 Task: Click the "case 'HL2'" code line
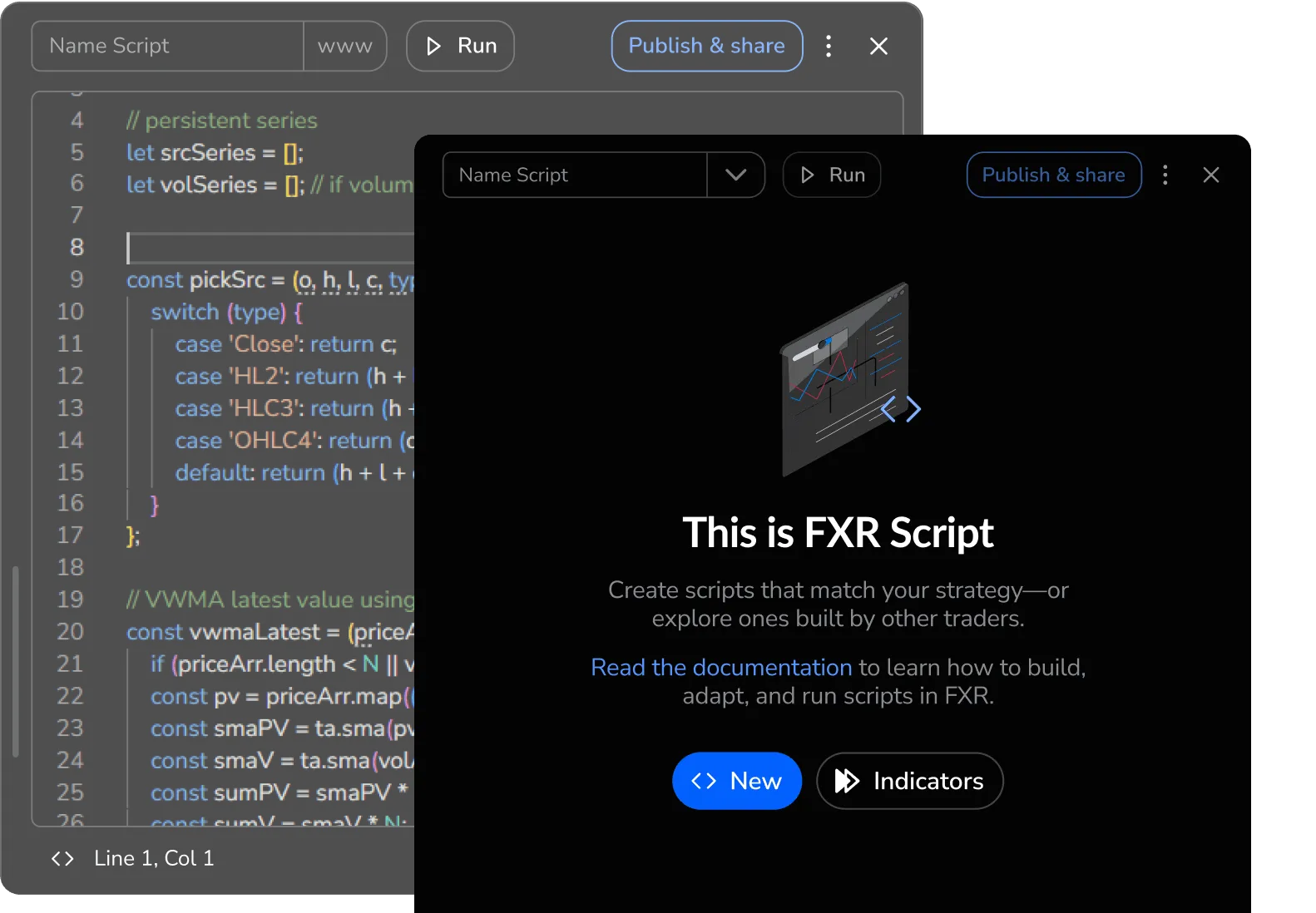click(x=294, y=377)
